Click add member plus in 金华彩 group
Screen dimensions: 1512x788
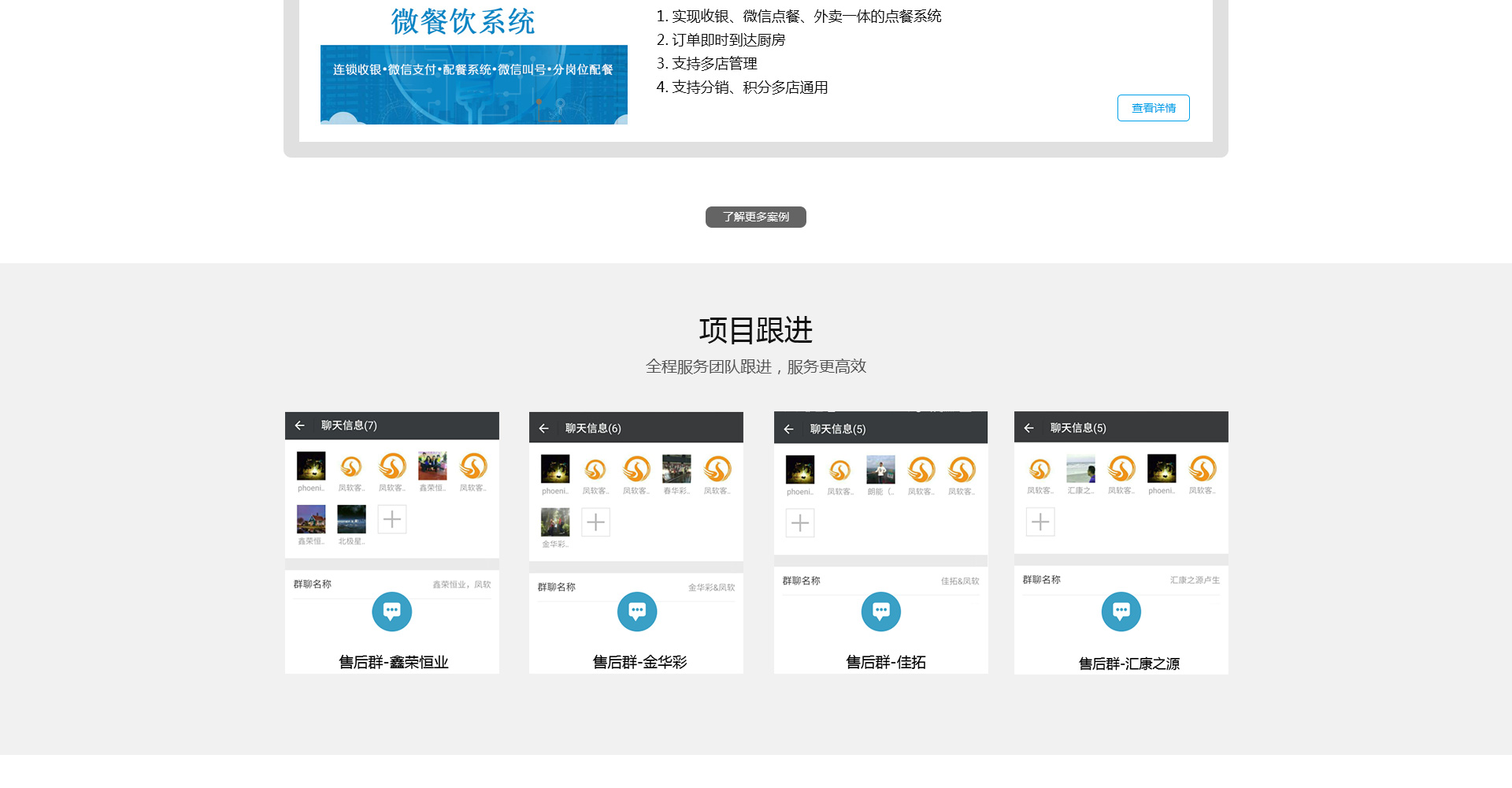tap(595, 522)
